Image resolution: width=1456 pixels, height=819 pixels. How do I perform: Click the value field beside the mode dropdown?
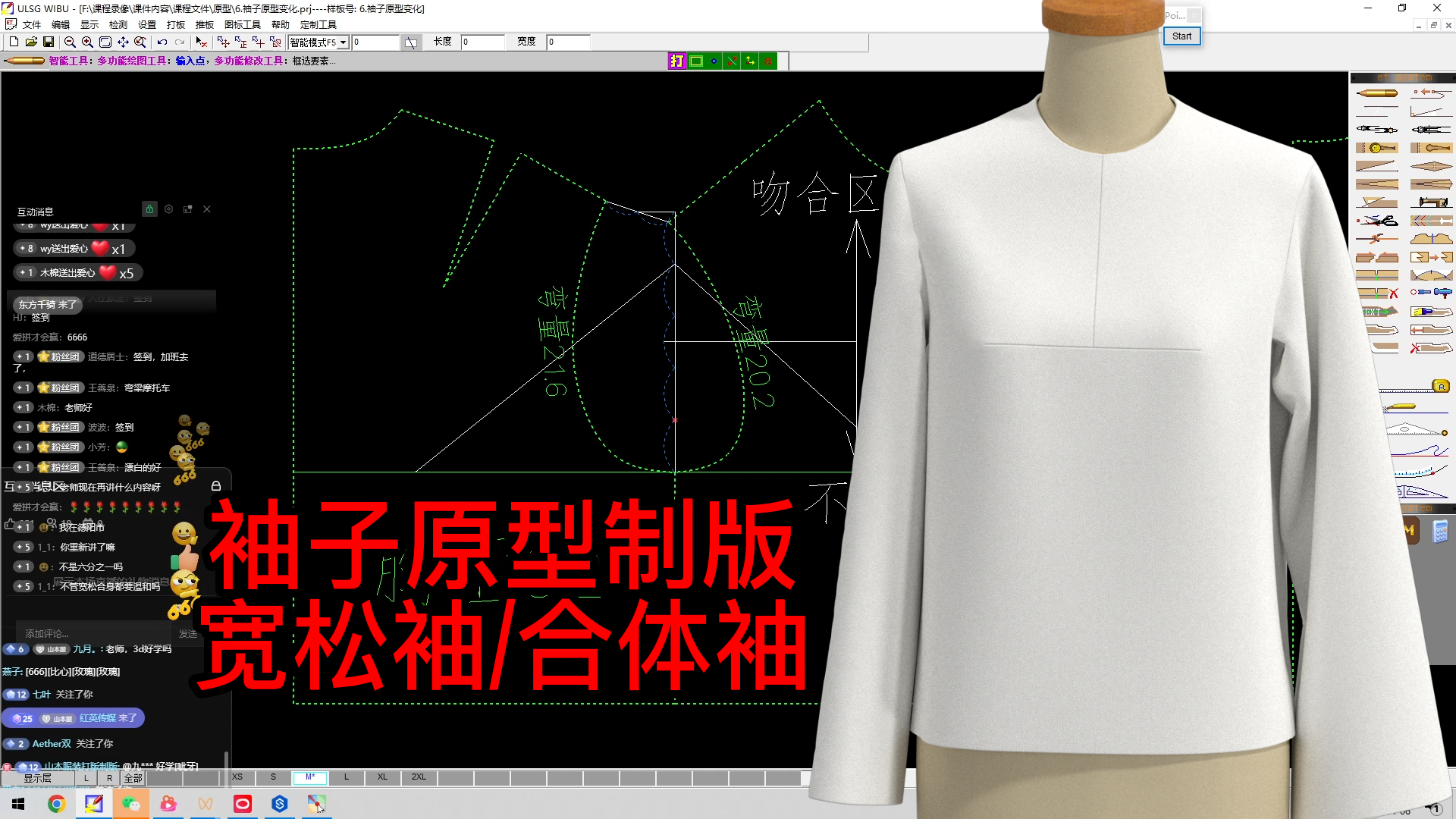[x=375, y=42]
